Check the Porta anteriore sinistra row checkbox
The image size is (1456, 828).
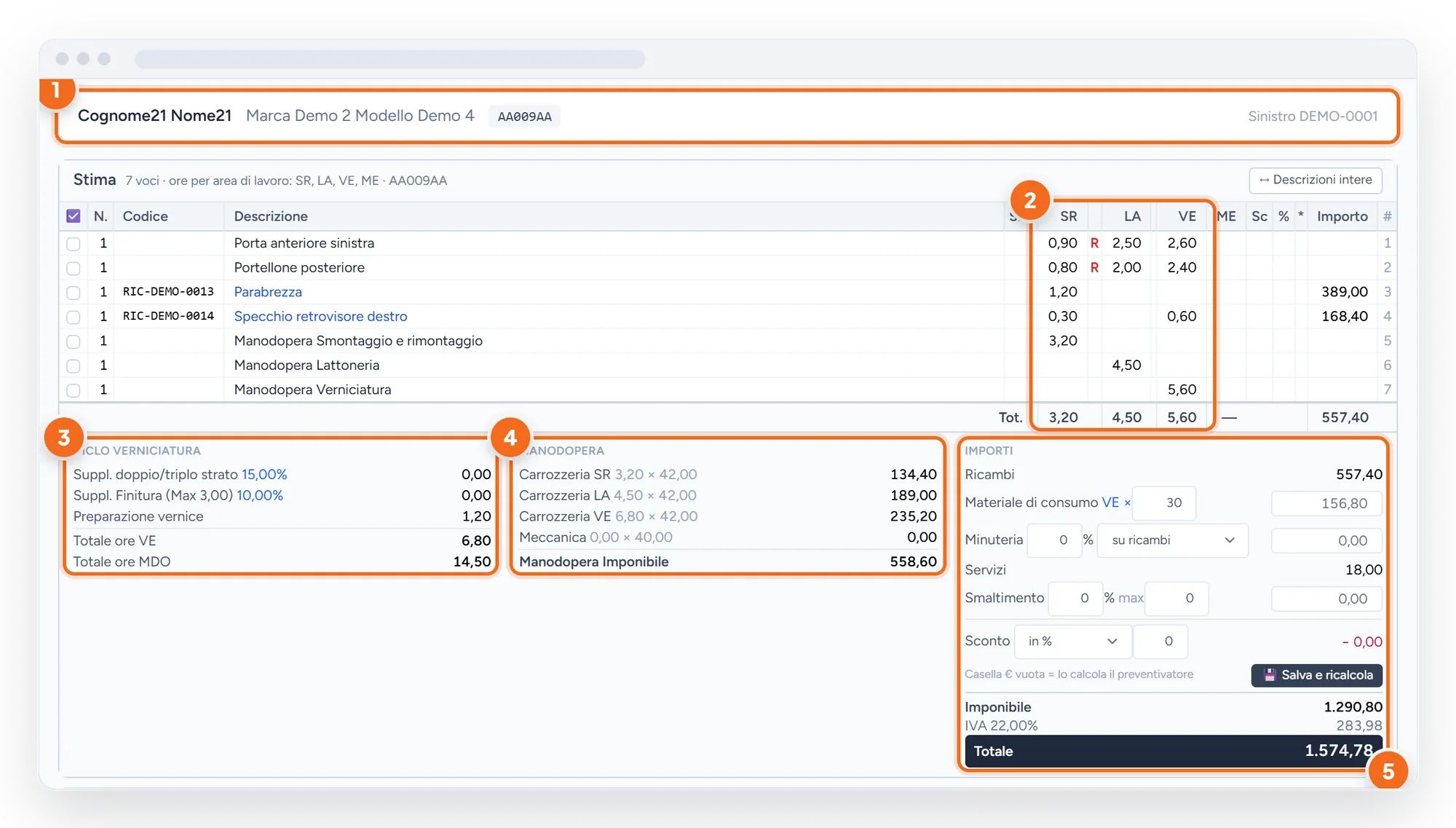point(74,244)
